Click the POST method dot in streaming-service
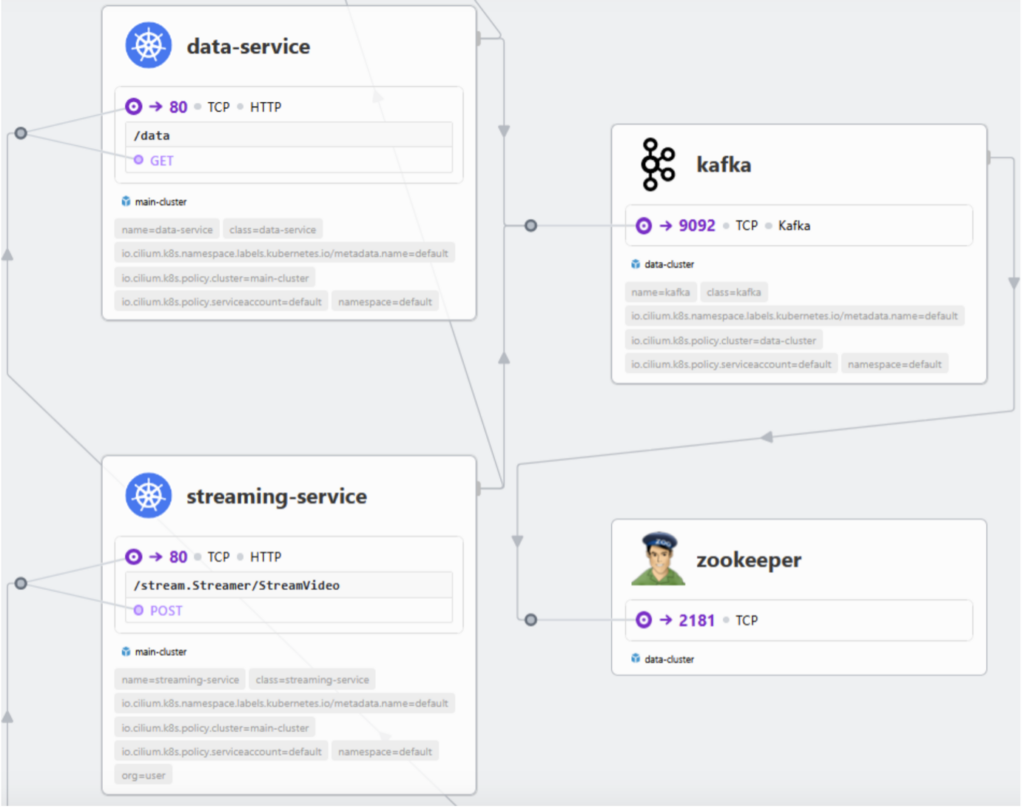The width and height of the screenshot is (1024, 809). [138, 611]
